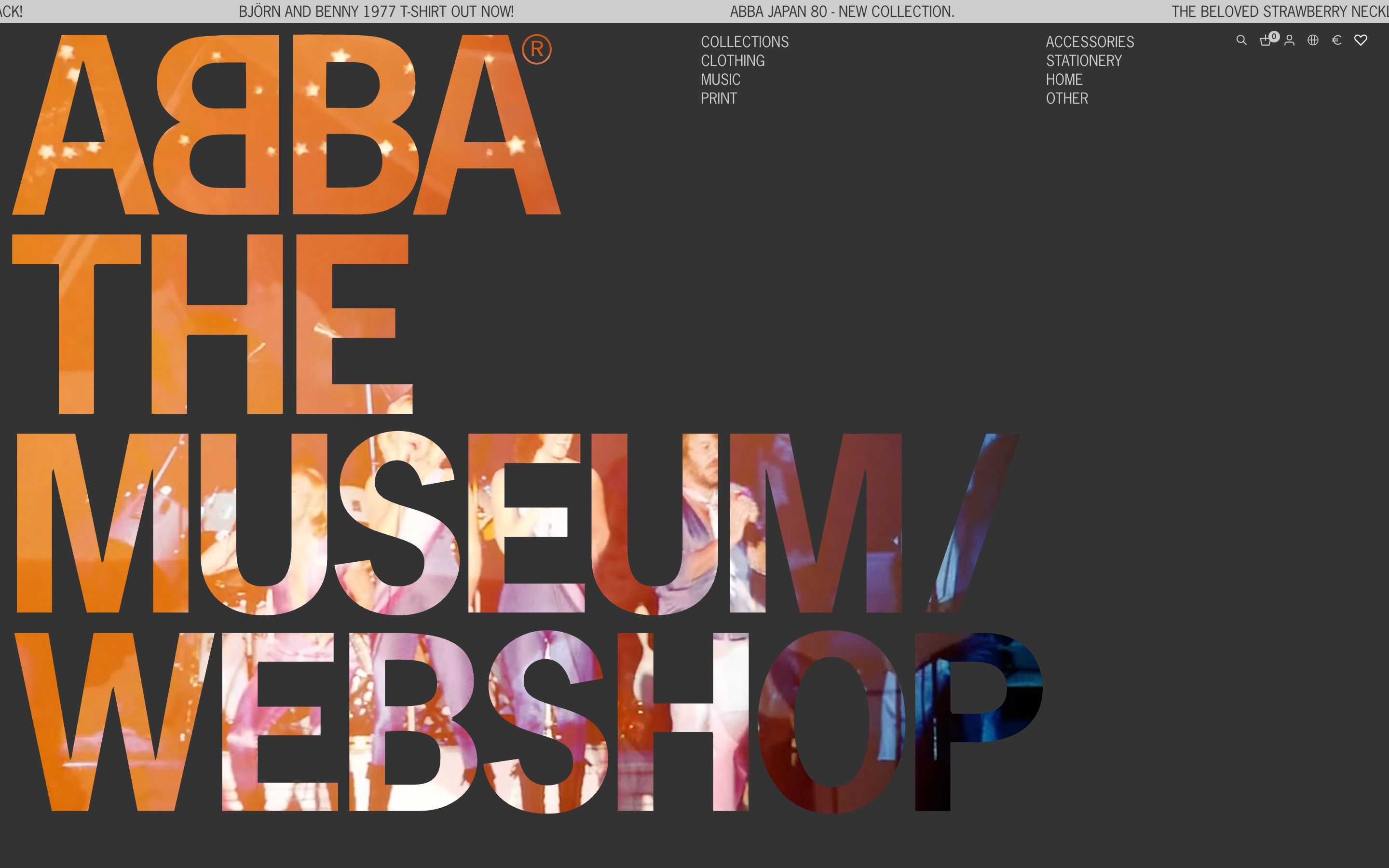Open the Accessories menu
The image size is (1389, 868).
1089,42
